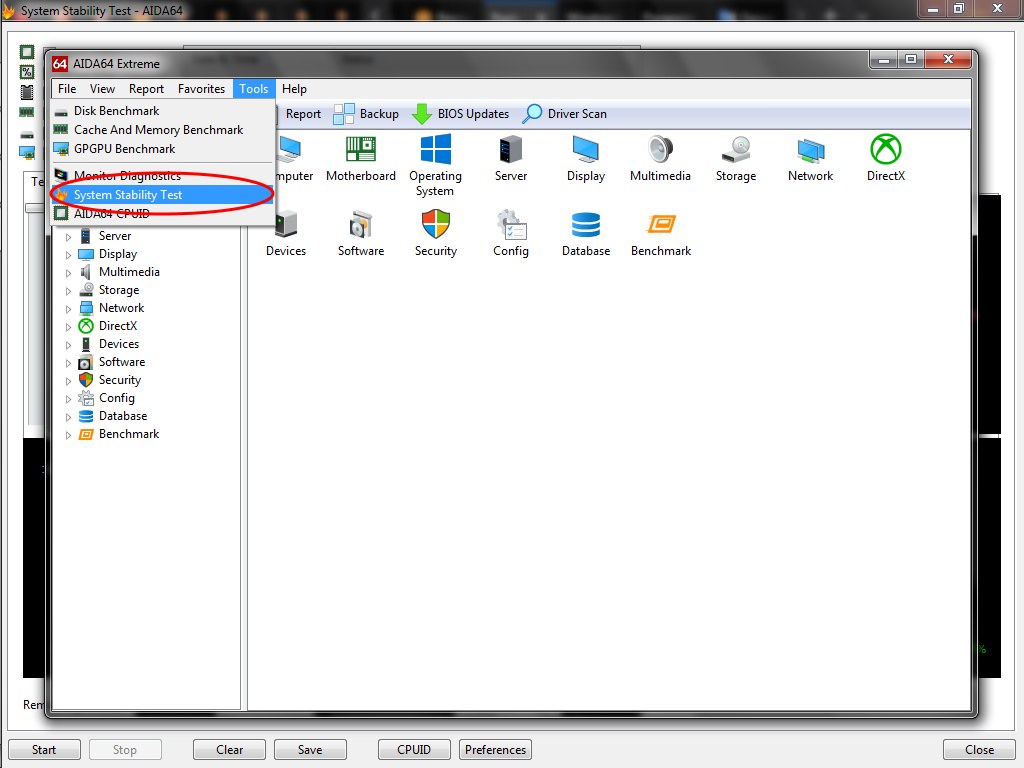Expand the Software tree node
This screenshot has height=768, width=1024.
pyautogui.click(x=69, y=363)
